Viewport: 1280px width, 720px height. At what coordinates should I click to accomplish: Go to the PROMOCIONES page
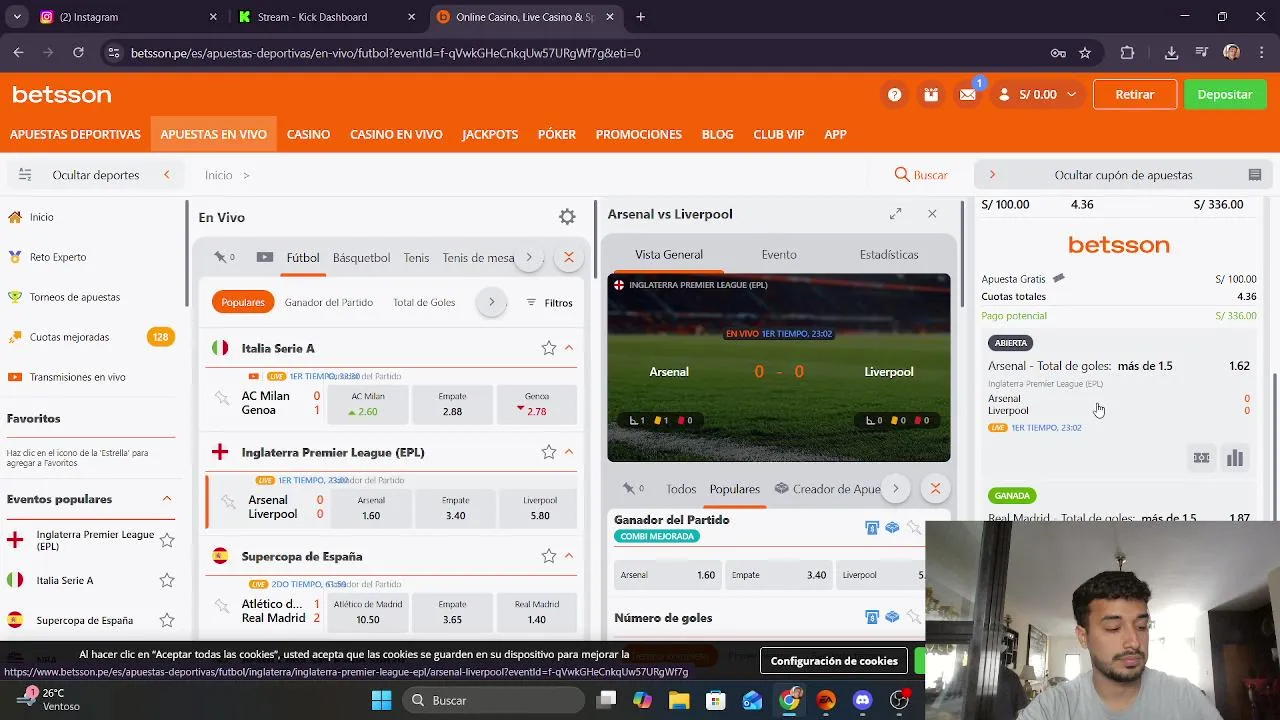pos(639,134)
